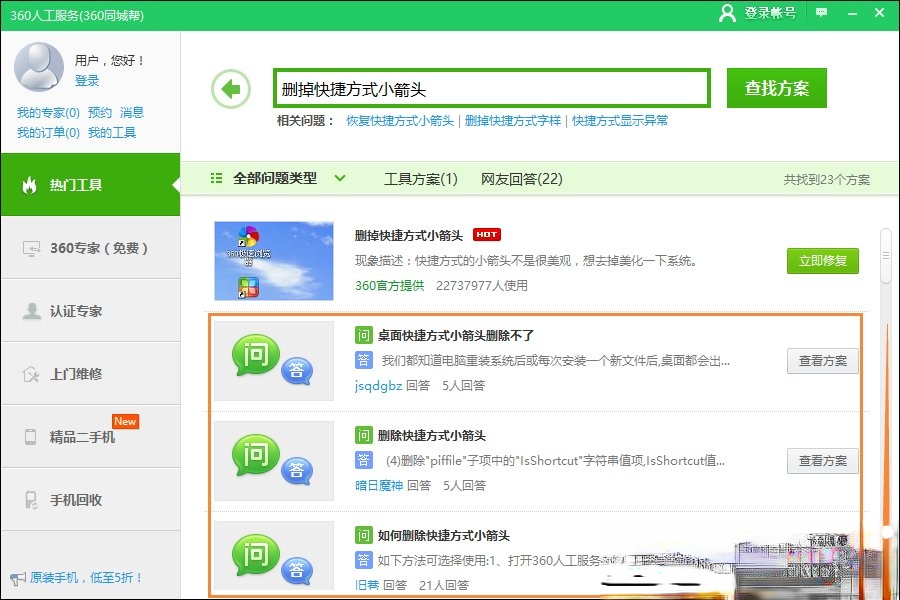Viewport: 900px width, 600px height.
Task: Open the 全部问题类型 filter label
Action: (275, 179)
